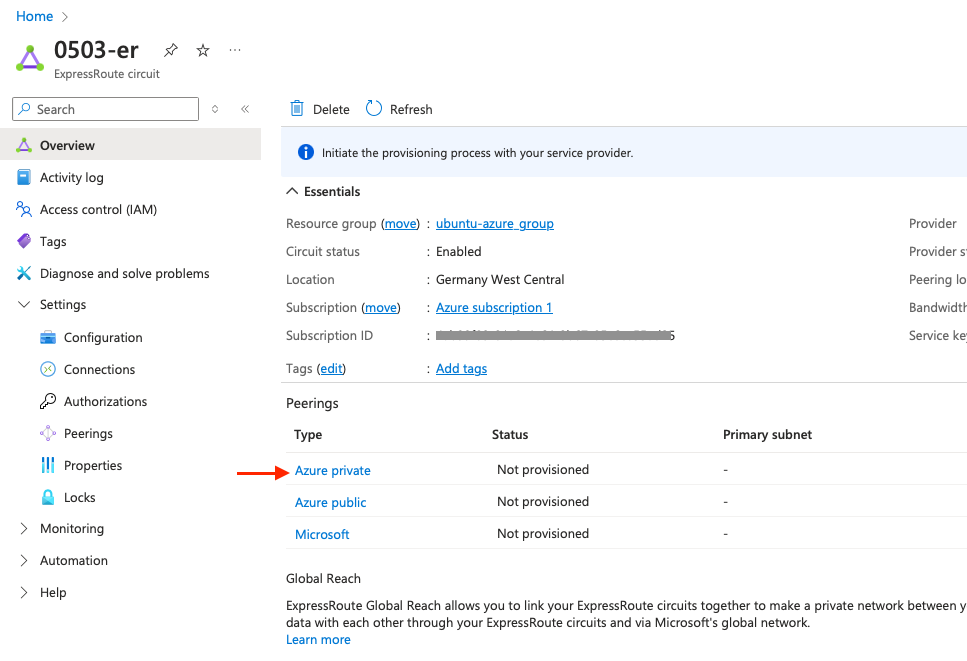Click Refresh button in toolbar
The height and width of the screenshot is (661, 967).
399,109
